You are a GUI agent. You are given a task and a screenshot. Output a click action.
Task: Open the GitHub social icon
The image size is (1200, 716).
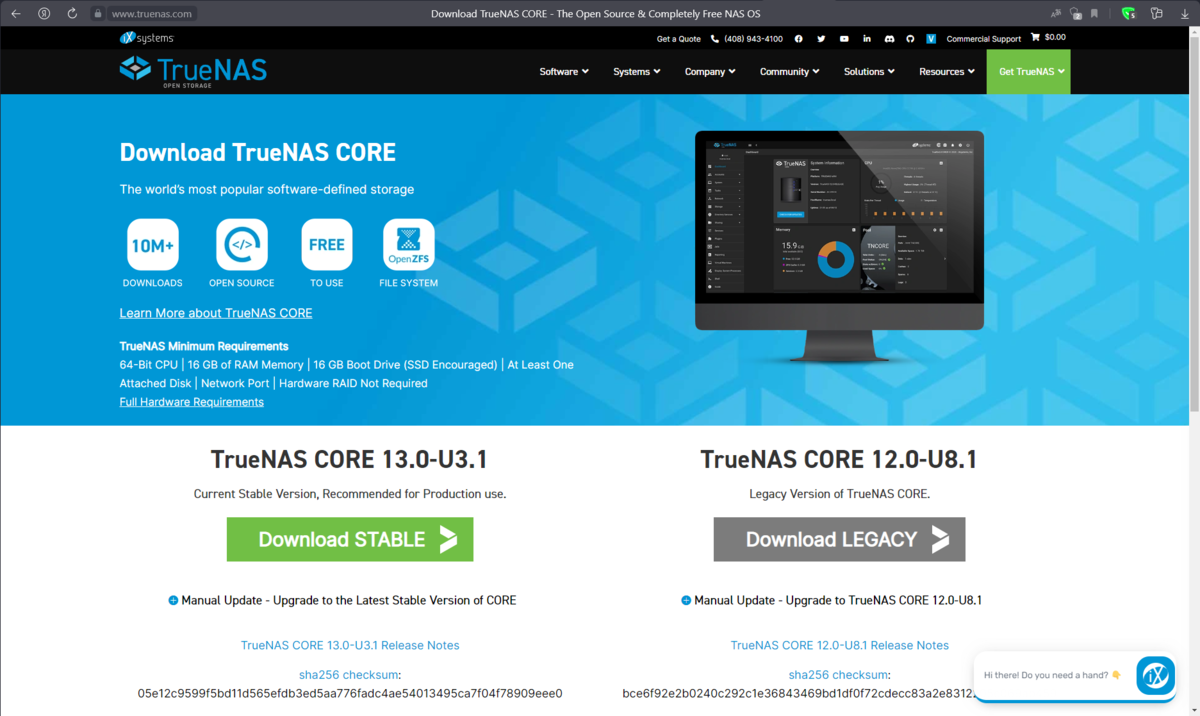[x=910, y=39]
